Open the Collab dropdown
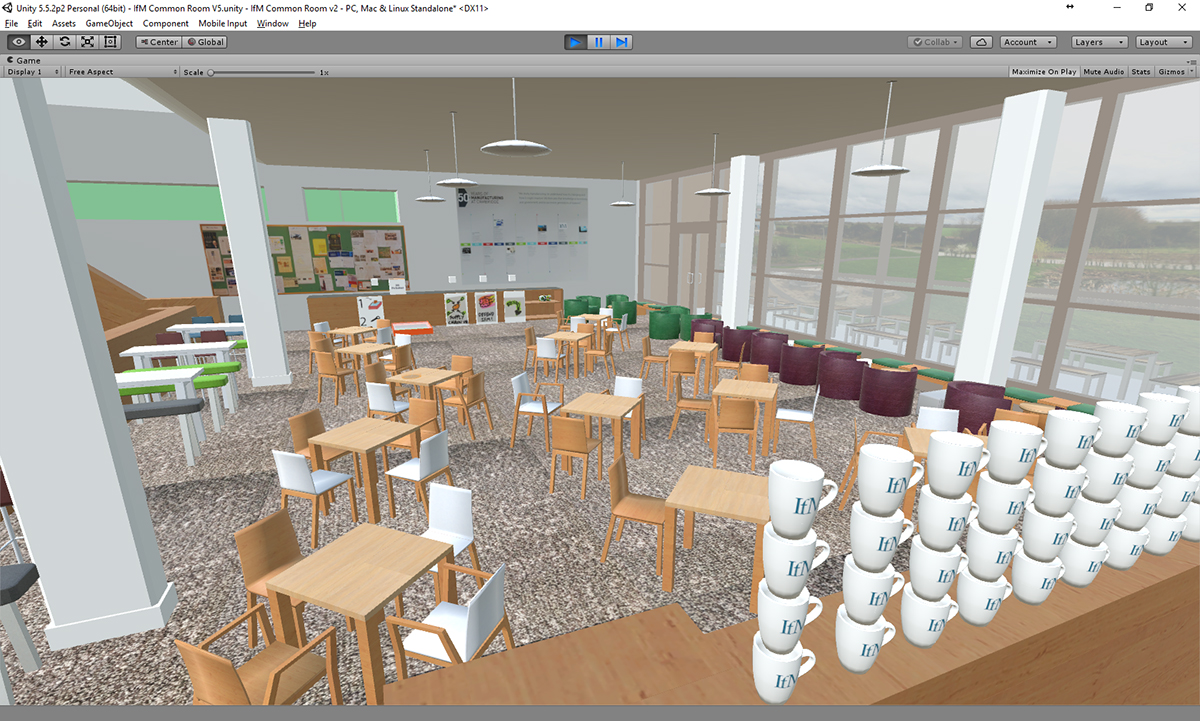The width and height of the screenshot is (1200, 721). click(936, 42)
